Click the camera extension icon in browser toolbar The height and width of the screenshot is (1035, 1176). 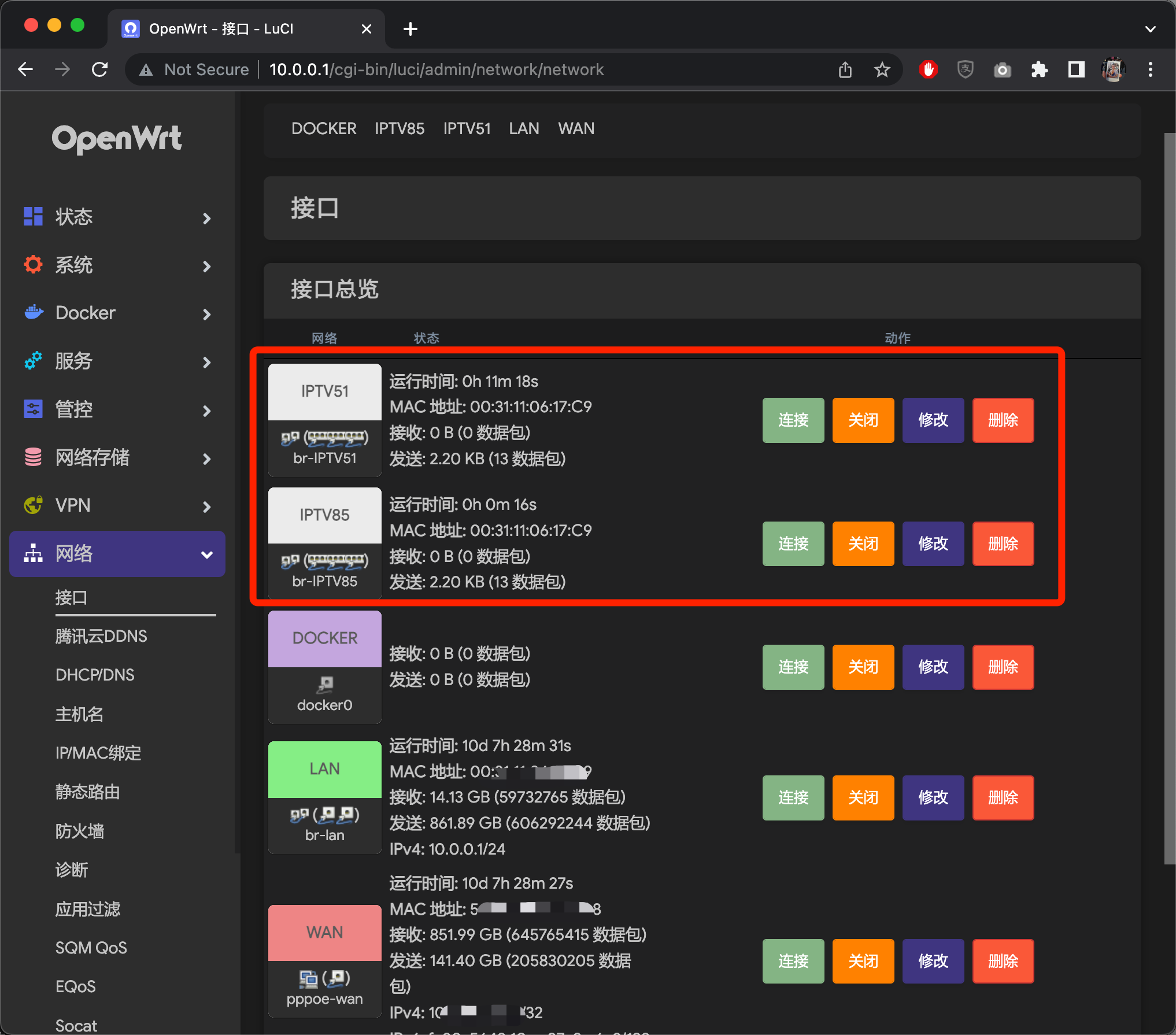click(1003, 69)
